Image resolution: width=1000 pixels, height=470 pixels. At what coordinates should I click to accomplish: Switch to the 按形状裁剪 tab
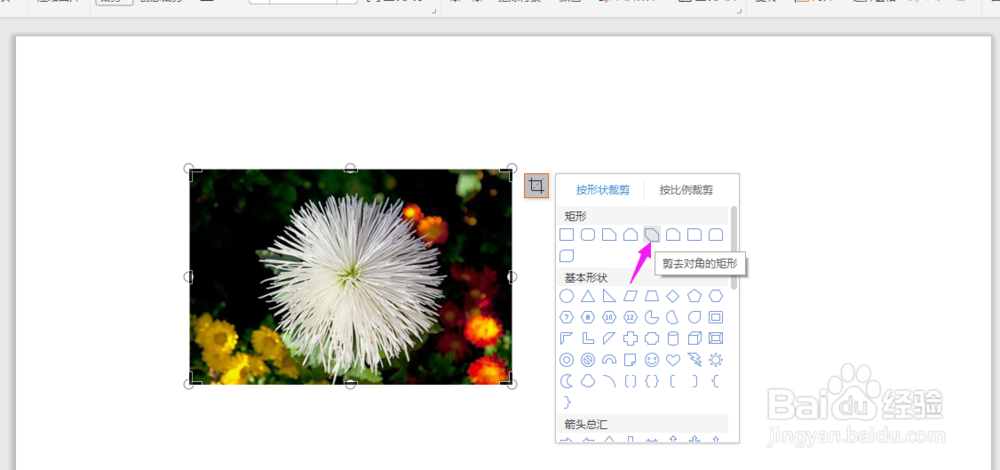click(x=603, y=190)
